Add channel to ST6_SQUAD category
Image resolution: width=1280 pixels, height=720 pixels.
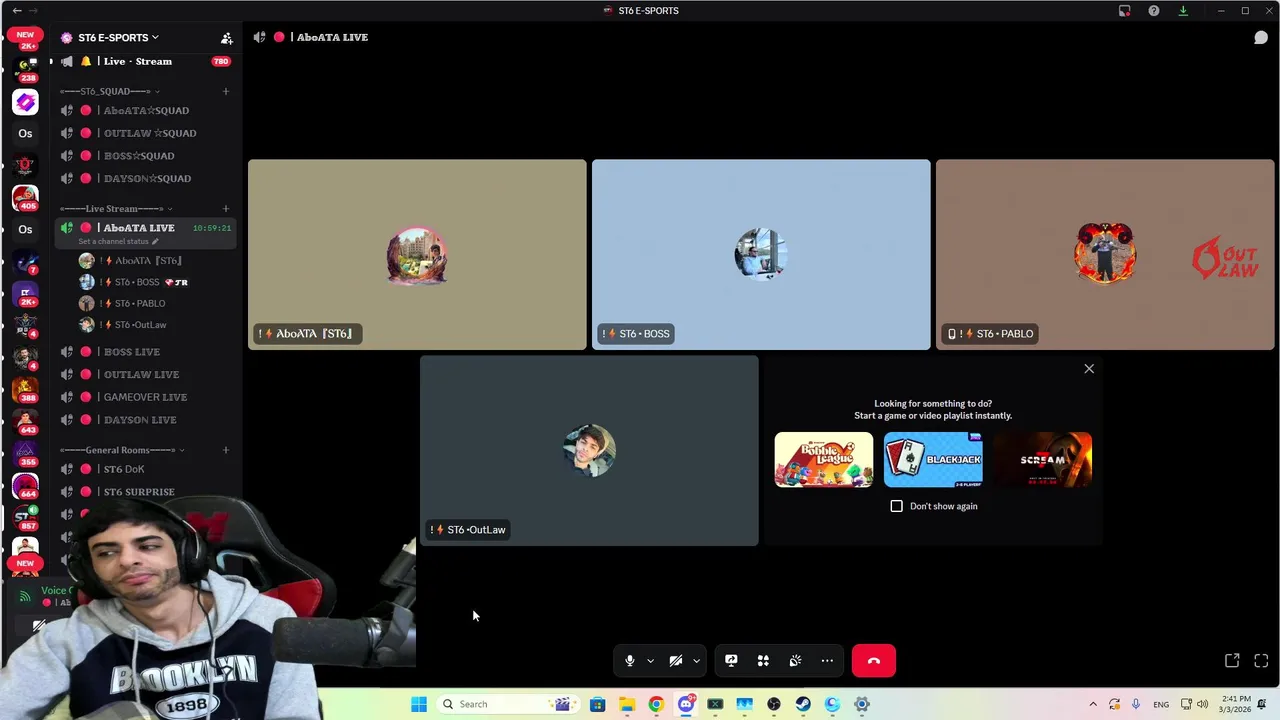coord(226,91)
